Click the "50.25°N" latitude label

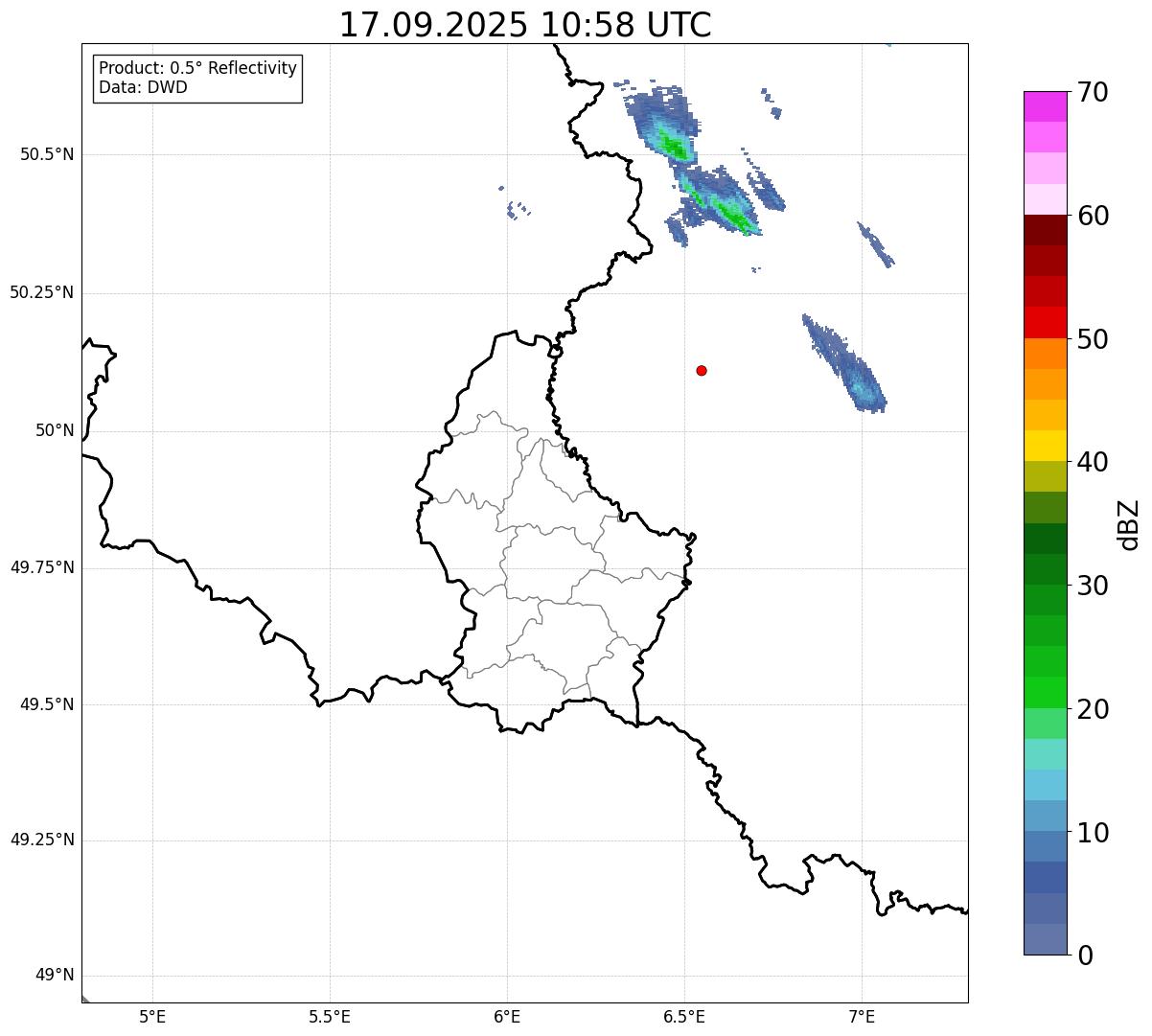[x=42, y=292]
